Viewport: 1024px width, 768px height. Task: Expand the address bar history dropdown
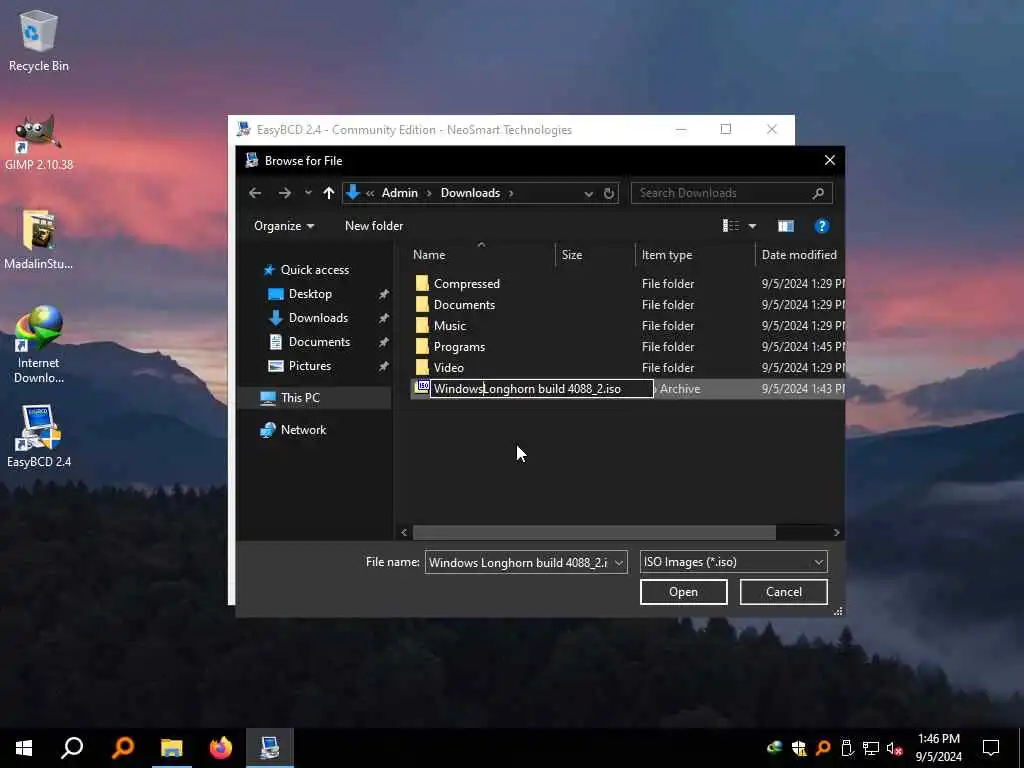588,193
